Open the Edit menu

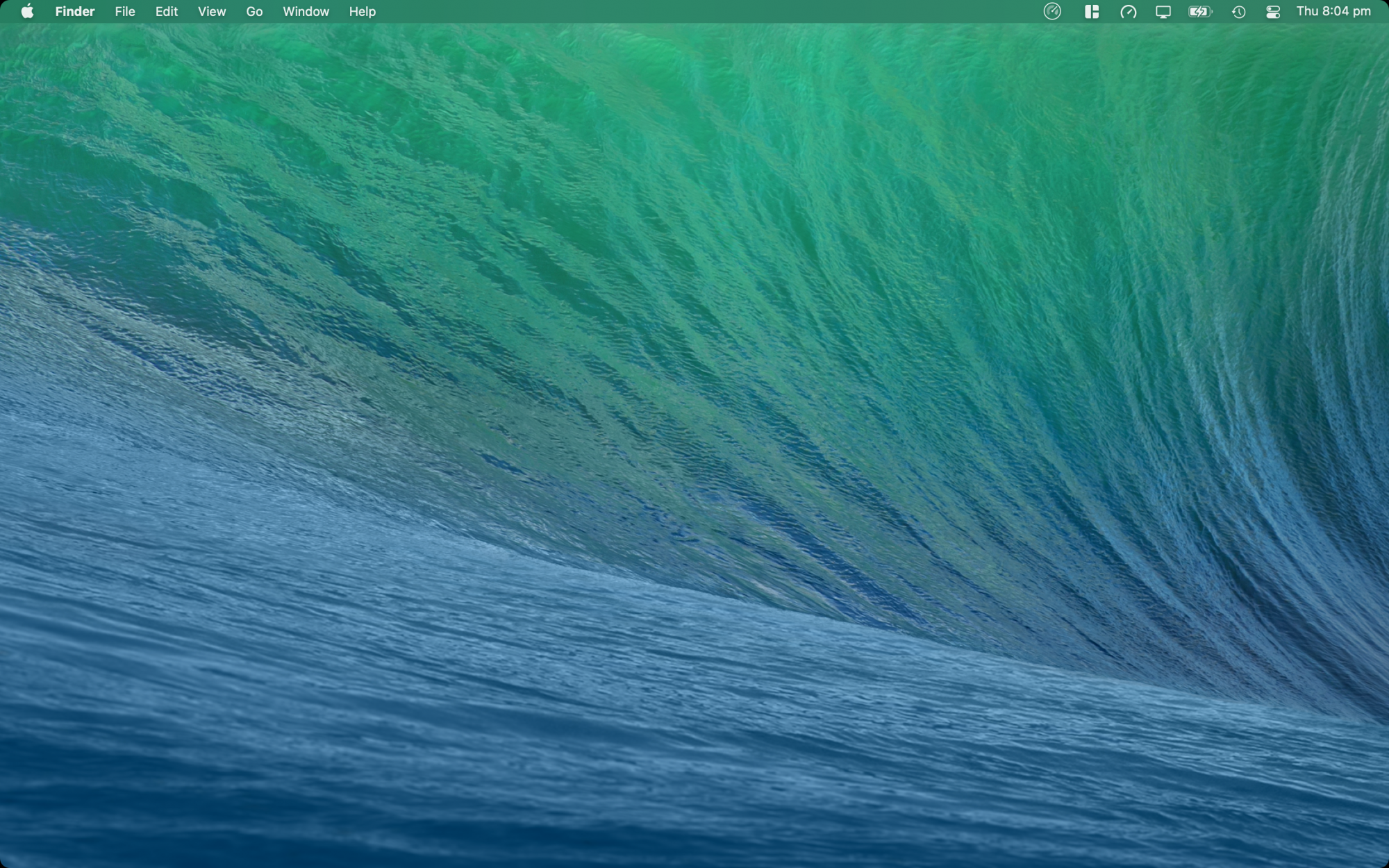(167, 11)
